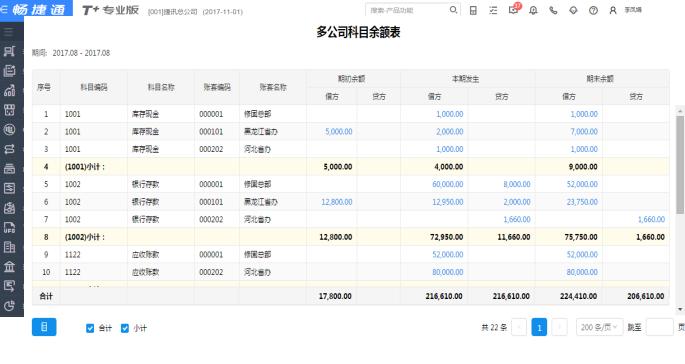Click the user name next to profile icon

633,10
